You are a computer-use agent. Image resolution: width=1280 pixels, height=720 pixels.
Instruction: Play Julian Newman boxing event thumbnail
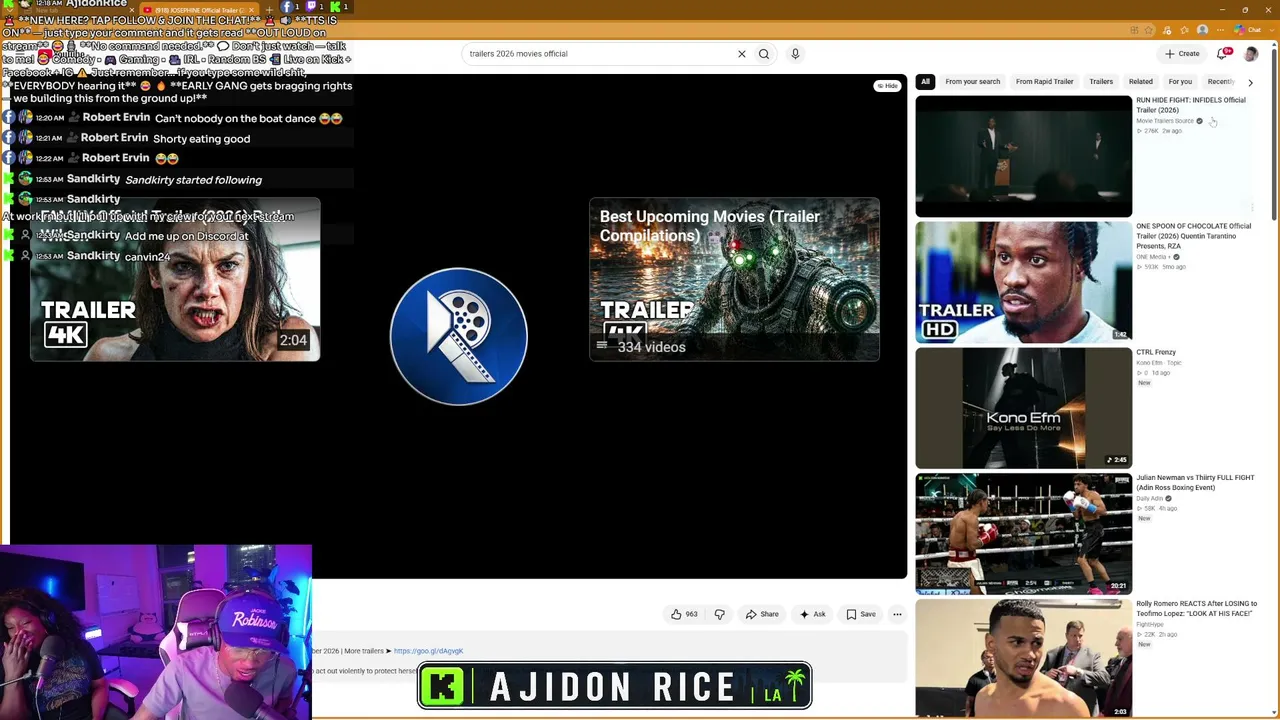1024,534
